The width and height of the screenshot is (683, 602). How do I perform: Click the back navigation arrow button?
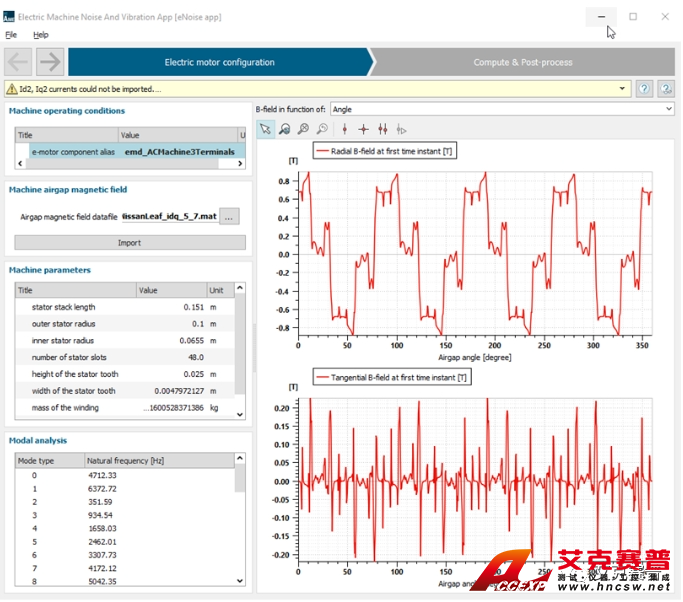coord(19,62)
